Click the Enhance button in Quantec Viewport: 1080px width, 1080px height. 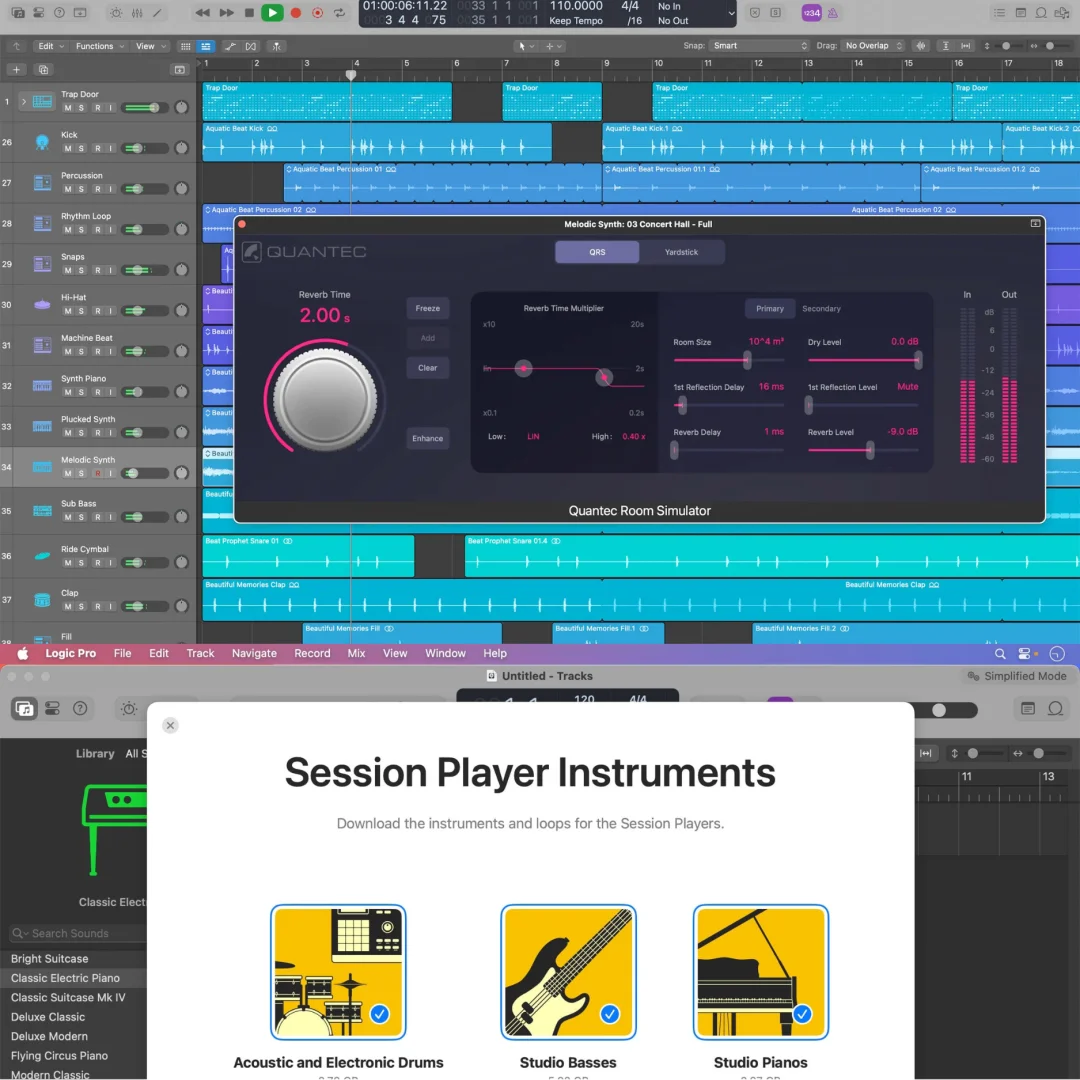coord(427,438)
